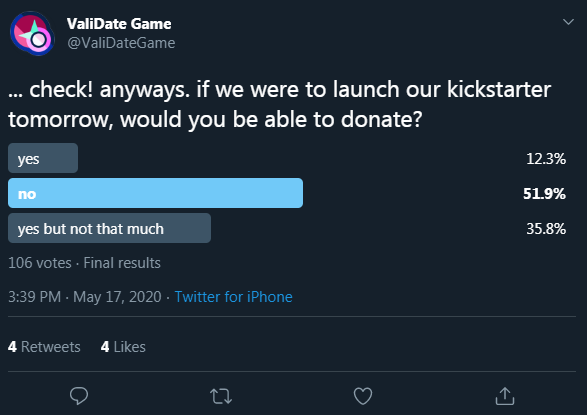
Task: Open ValiDate Game display name
Action: (x=119, y=24)
